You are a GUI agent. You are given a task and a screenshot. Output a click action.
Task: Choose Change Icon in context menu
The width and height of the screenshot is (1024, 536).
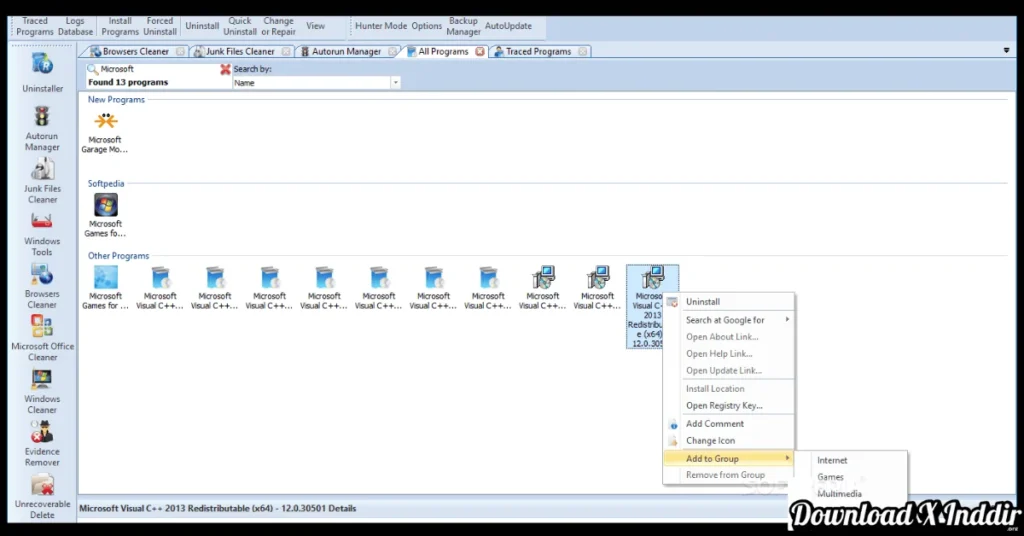(729, 441)
